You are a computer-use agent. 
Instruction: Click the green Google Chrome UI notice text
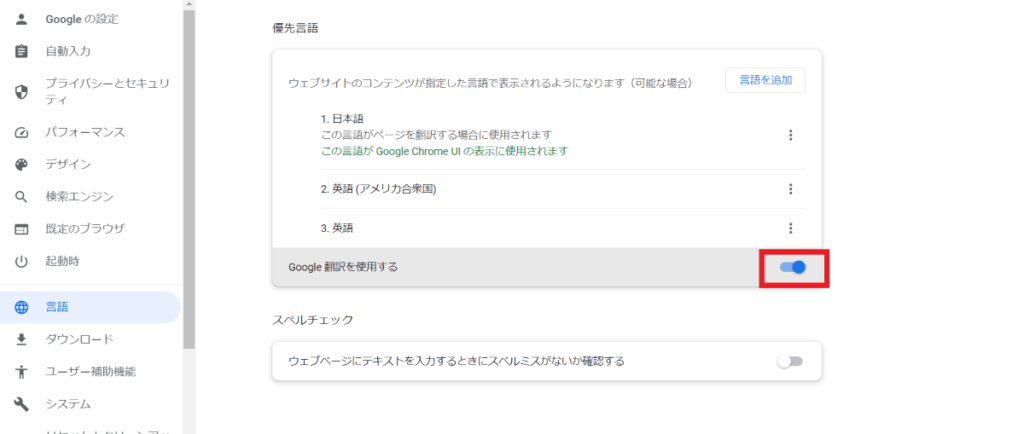445,151
